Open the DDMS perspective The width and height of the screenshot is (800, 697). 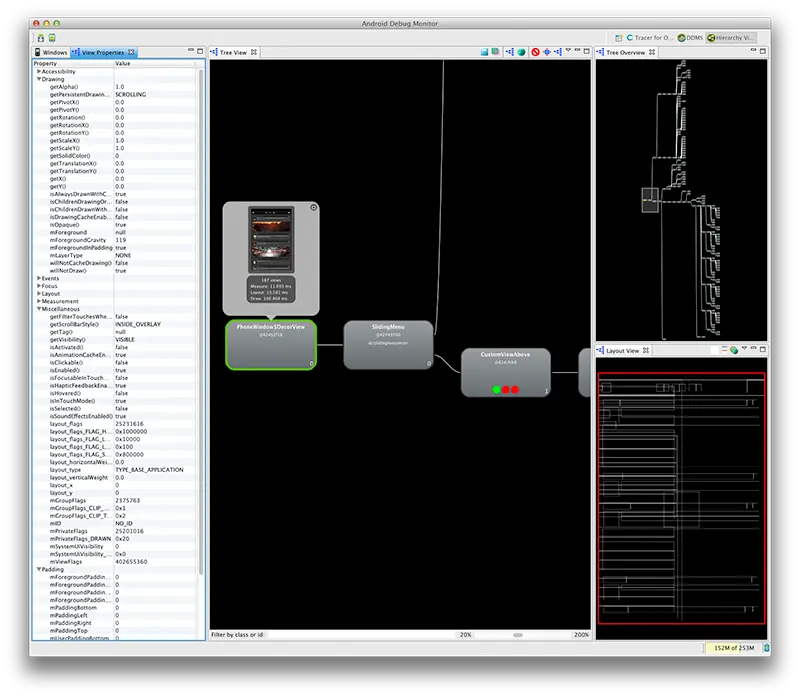tap(690, 37)
